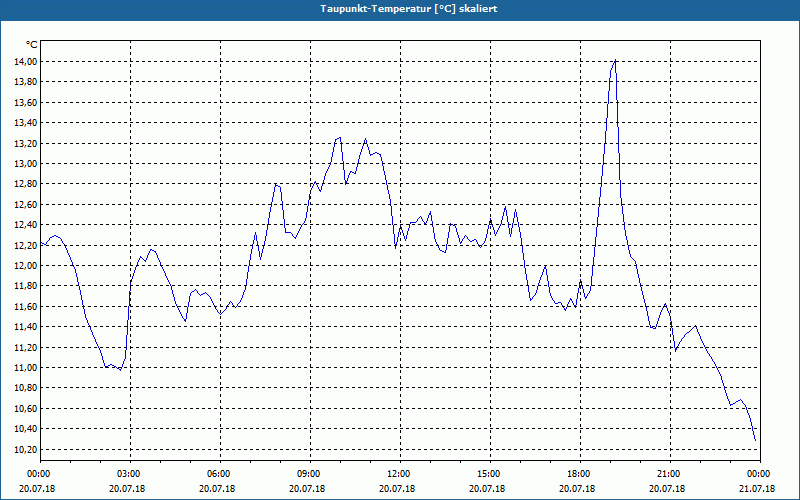800x500 pixels.
Task: Select the 13,00 y-axis value
Action: click(x=27, y=164)
